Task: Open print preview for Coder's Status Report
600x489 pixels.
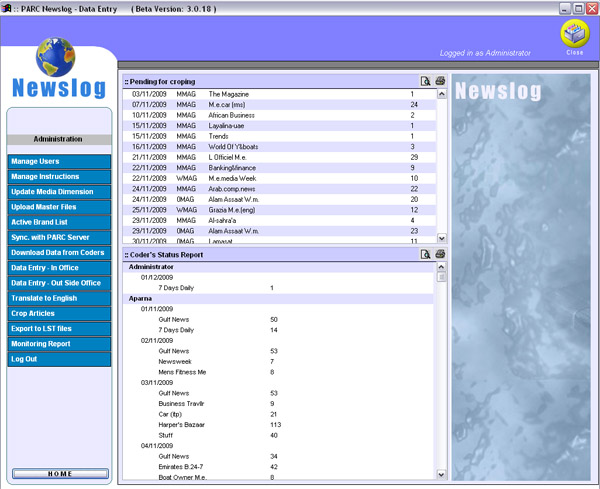Action: coord(425,254)
